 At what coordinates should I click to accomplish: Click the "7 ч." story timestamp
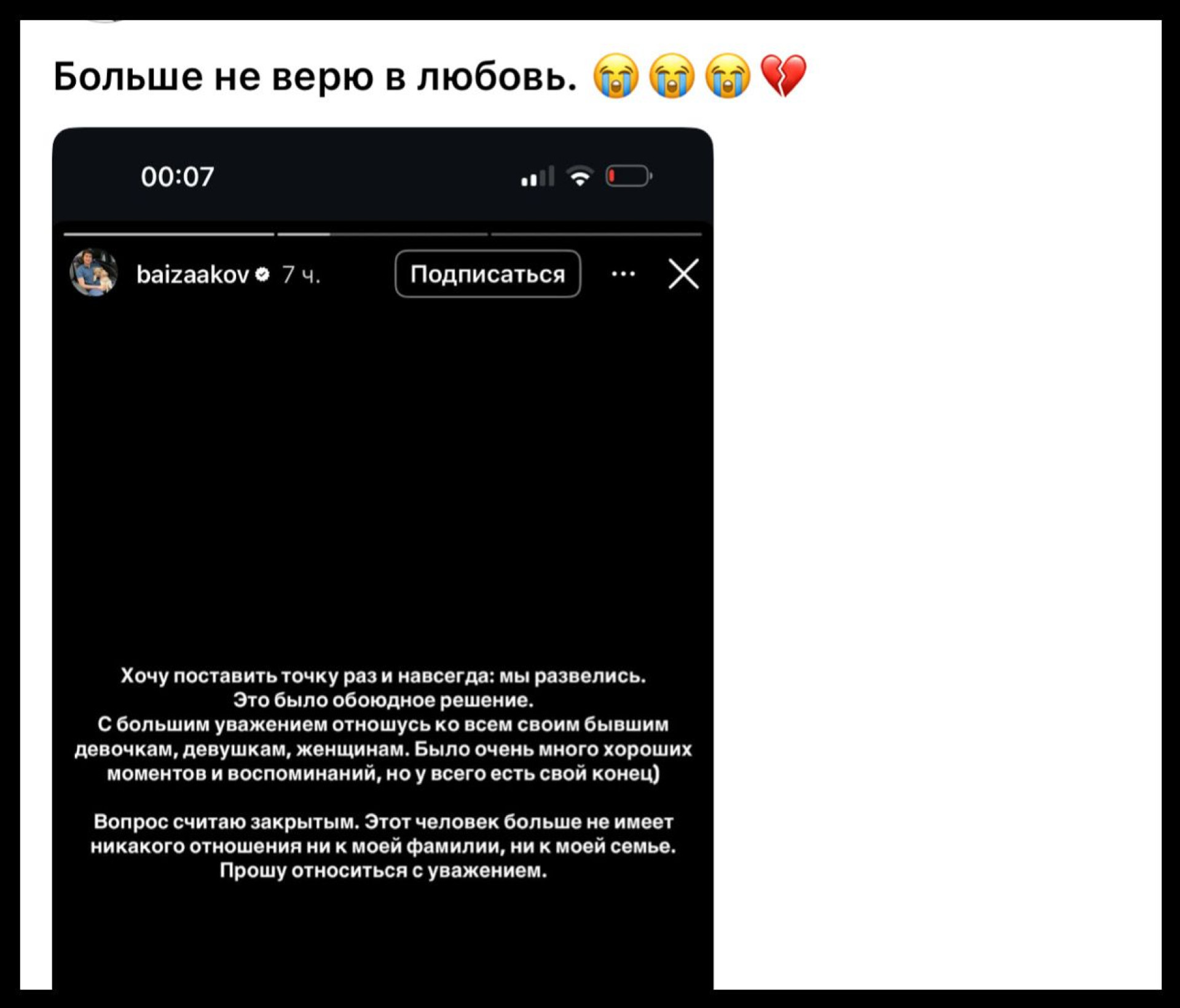(301, 275)
